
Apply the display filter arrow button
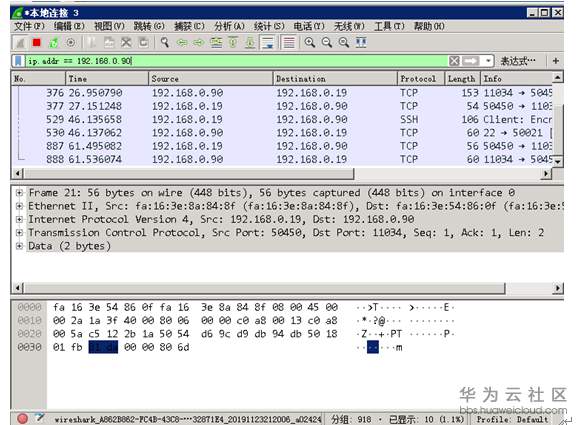click(x=471, y=61)
